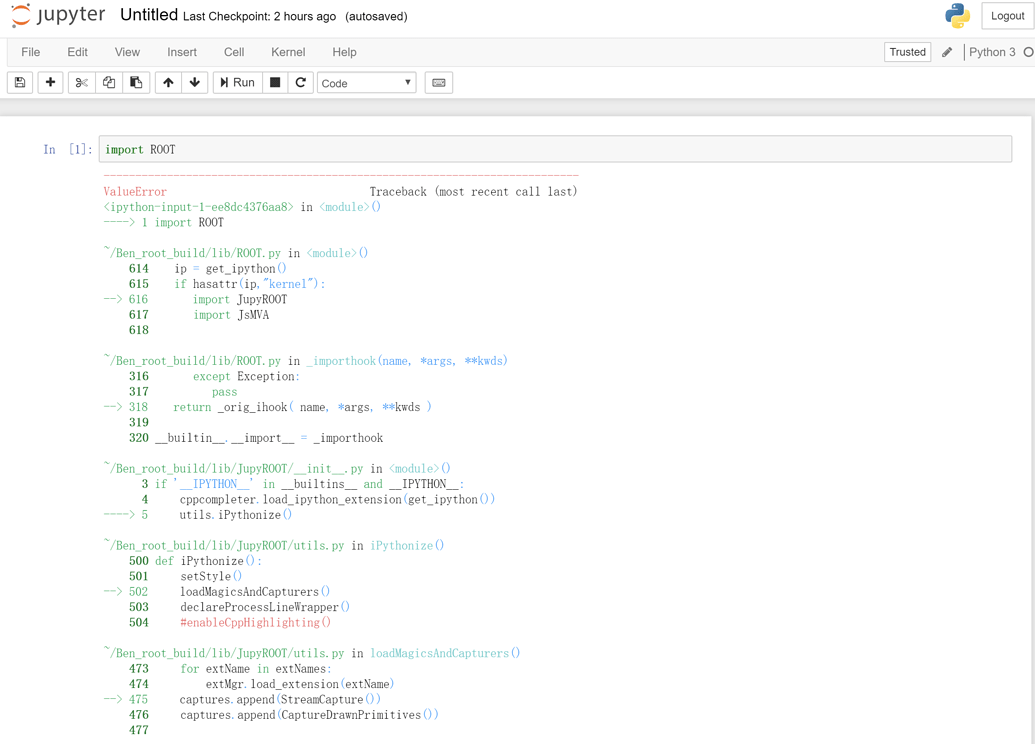1035x744 pixels.
Task: Restart the kernel using the refresh icon
Action: pyautogui.click(x=300, y=82)
